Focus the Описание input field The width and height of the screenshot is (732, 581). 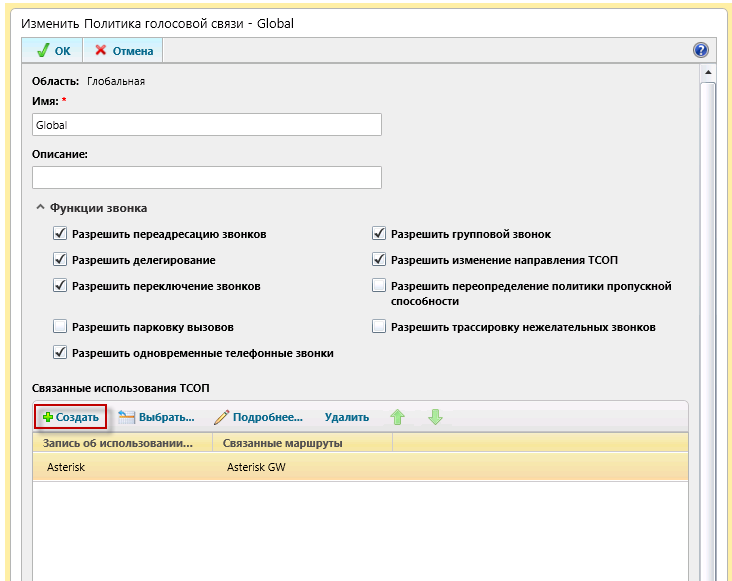[x=207, y=177]
